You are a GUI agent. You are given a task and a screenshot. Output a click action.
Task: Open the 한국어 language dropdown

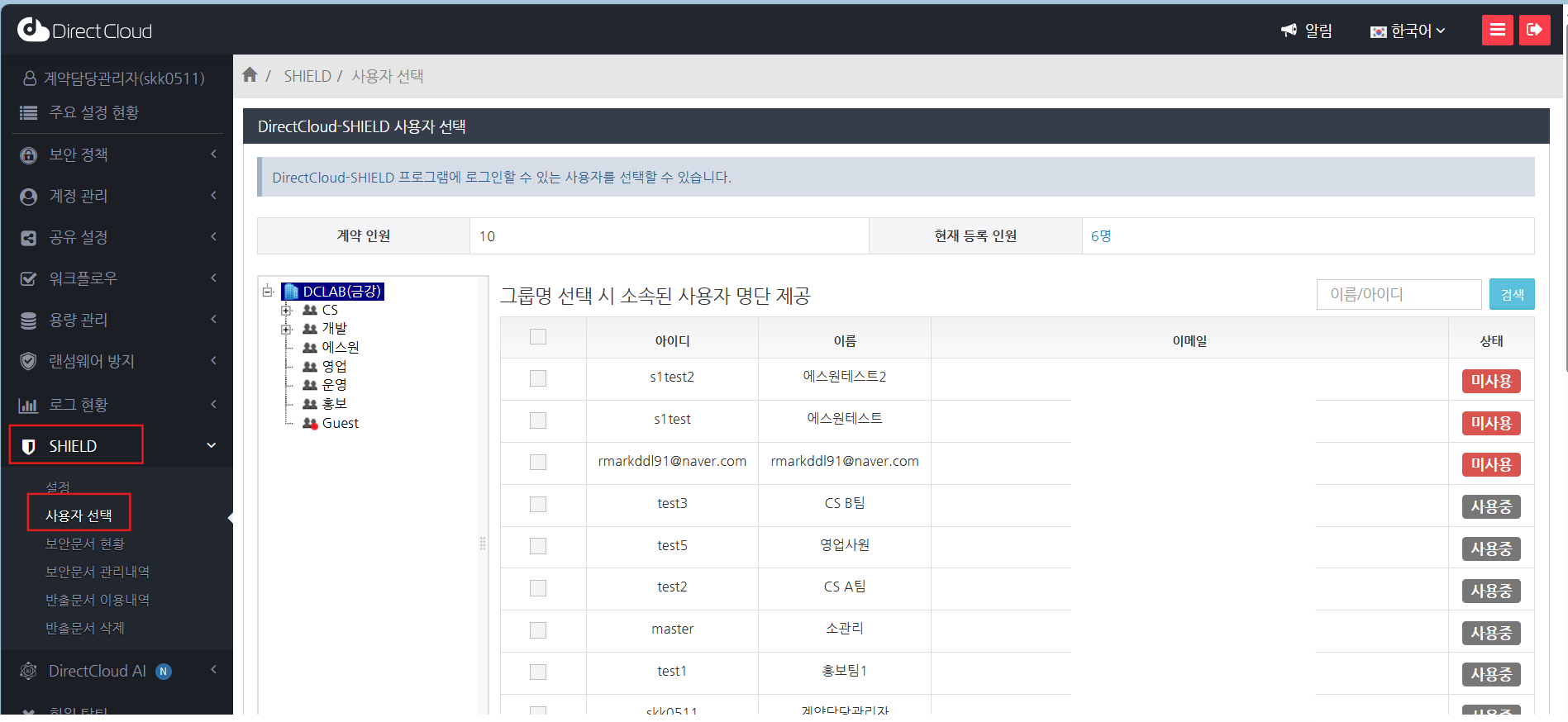(1408, 31)
